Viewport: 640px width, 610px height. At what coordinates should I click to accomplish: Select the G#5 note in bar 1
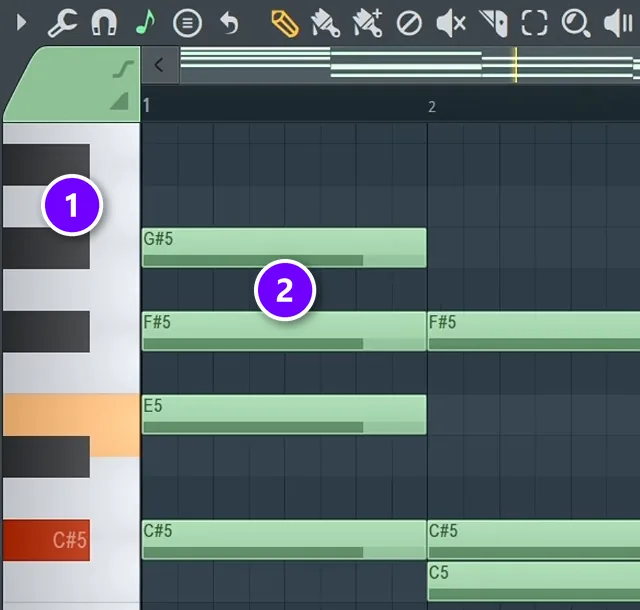pyautogui.click(x=284, y=248)
